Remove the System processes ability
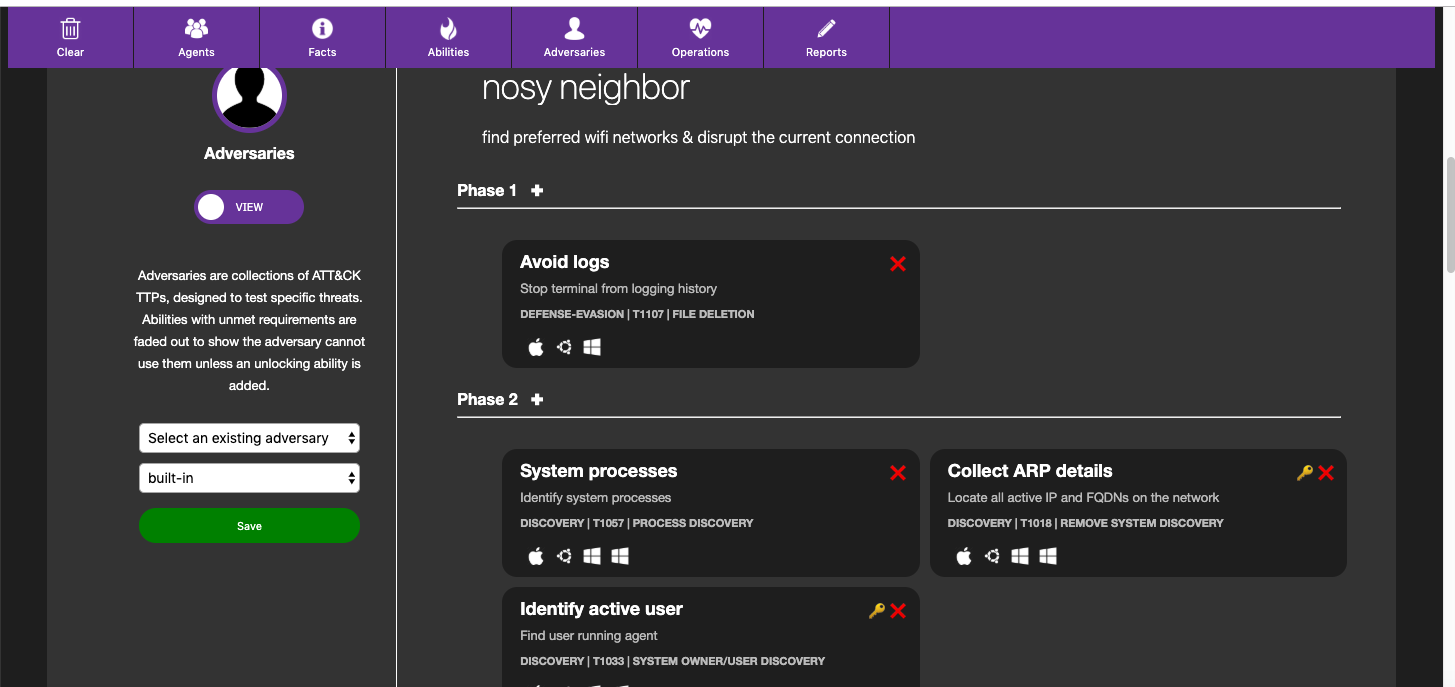Viewport: 1455px width, 687px height. click(898, 473)
